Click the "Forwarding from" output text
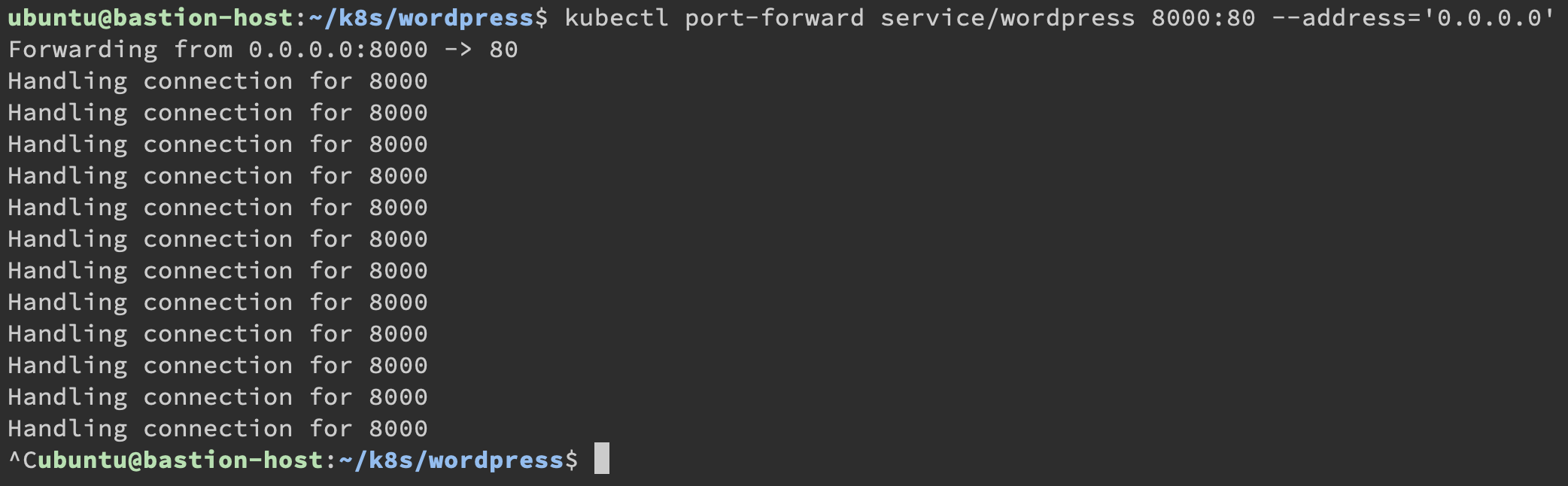Viewport: 1568px width, 486px height. (120, 50)
